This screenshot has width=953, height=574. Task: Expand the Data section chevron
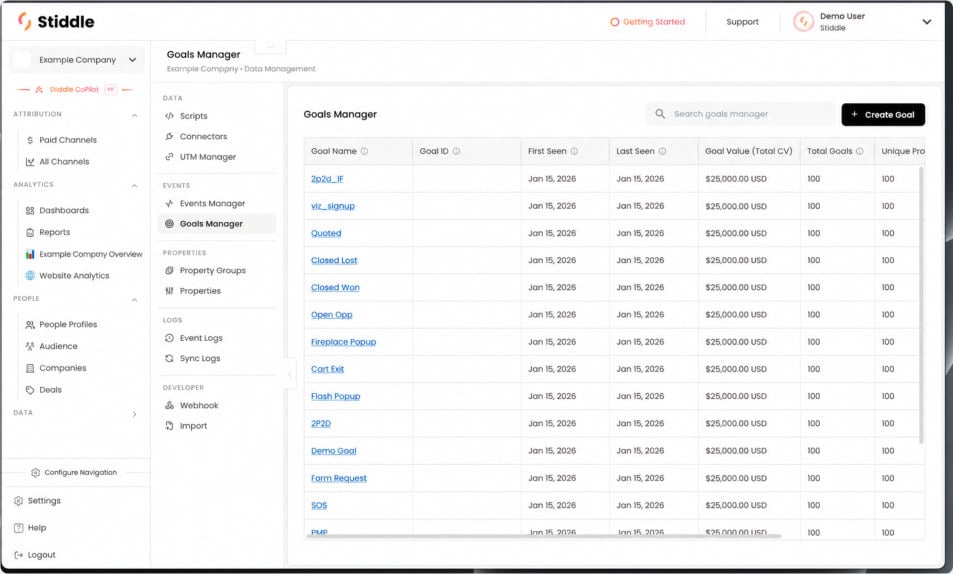pyautogui.click(x=134, y=414)
